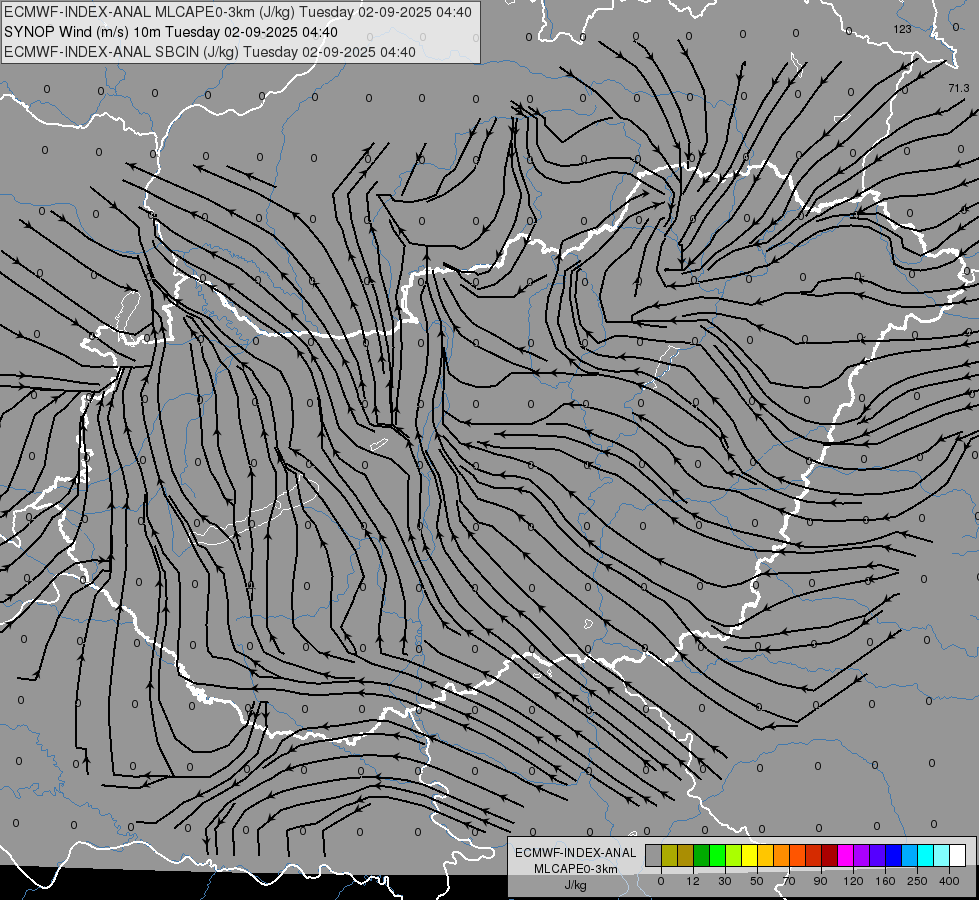Click the magenta legend swatch
The height and width of the screenshot is (900, 979).
coord(846,855)
